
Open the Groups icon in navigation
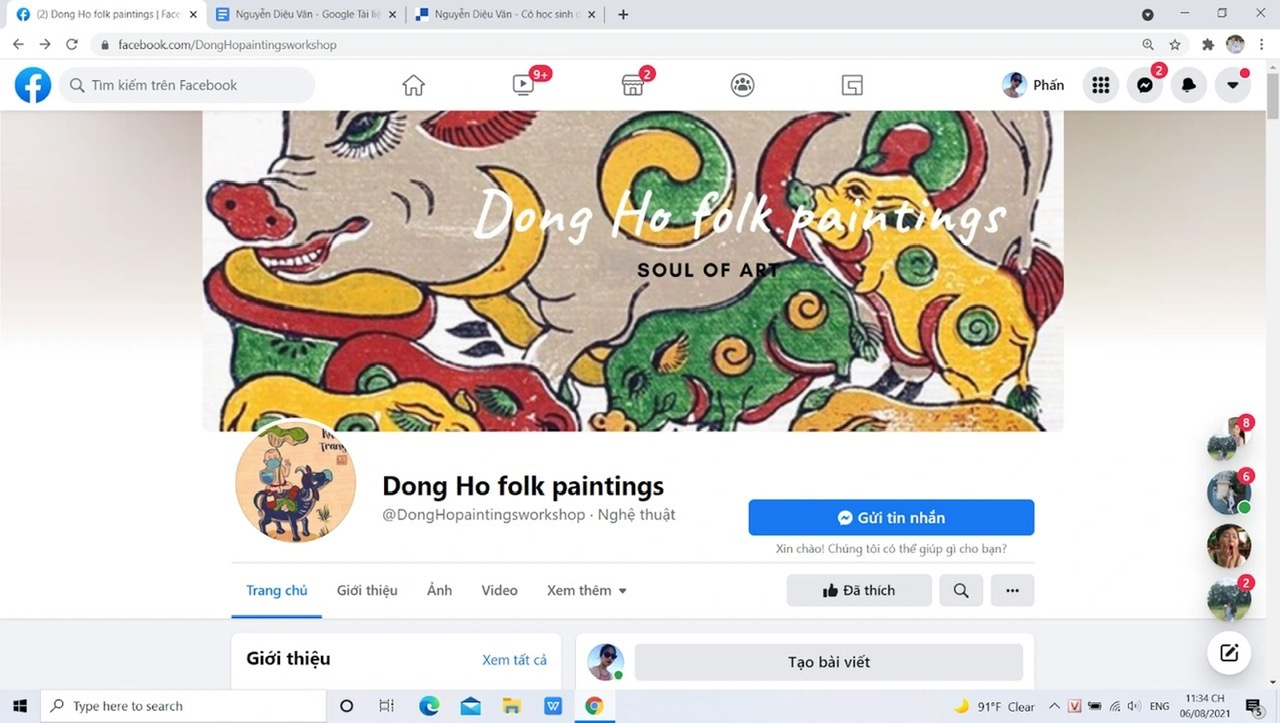742,85
